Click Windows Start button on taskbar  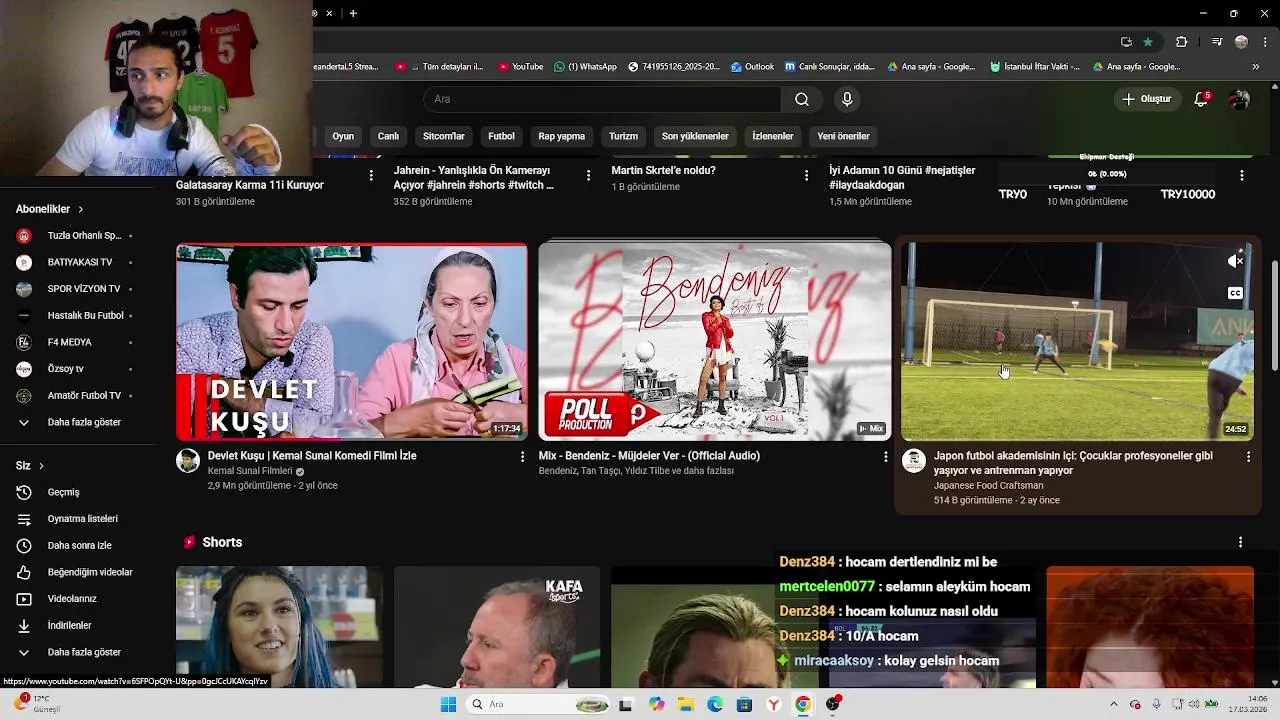coord(448,704)
